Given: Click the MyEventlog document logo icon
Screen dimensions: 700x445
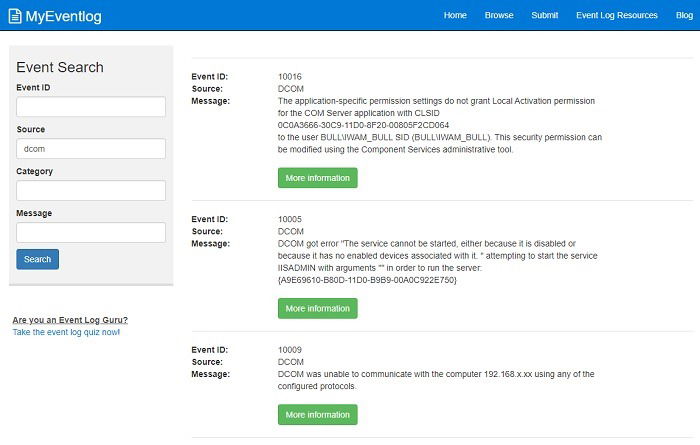Looking at the screenshot, I should pyautogui.click(x=15, y=16).
